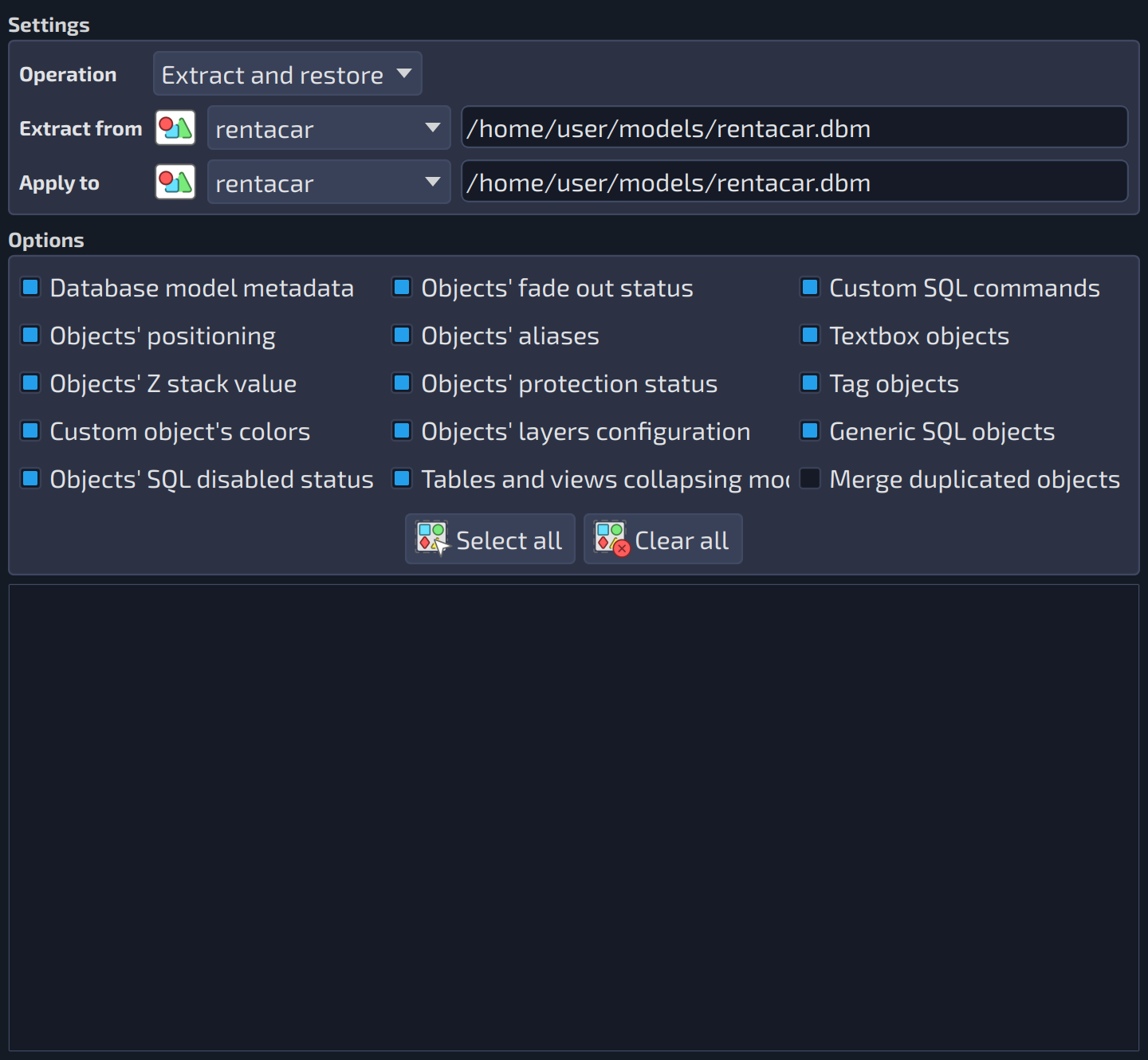Click the model icon beside Apply to

[x=175, y=182]
